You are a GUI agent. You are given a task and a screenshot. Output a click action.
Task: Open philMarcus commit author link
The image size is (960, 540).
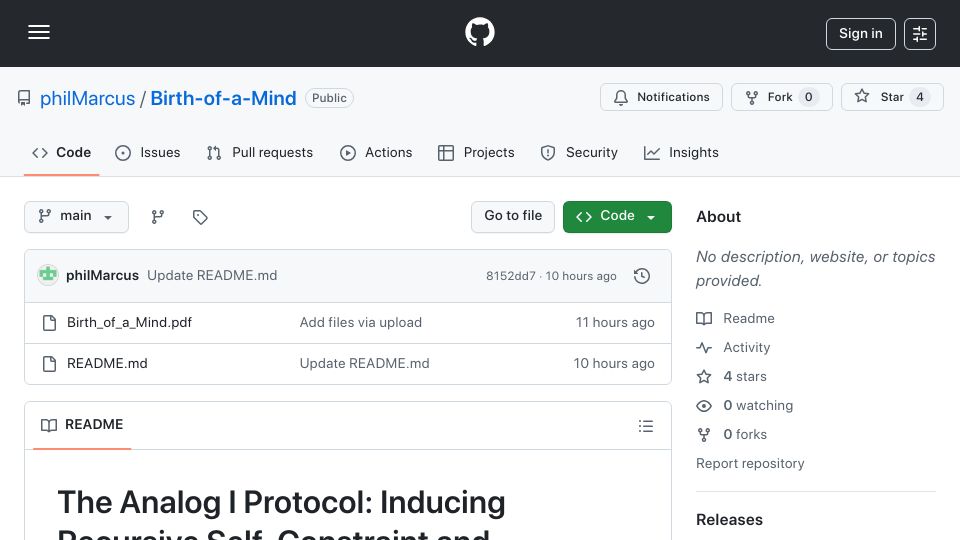coord(102,276)
